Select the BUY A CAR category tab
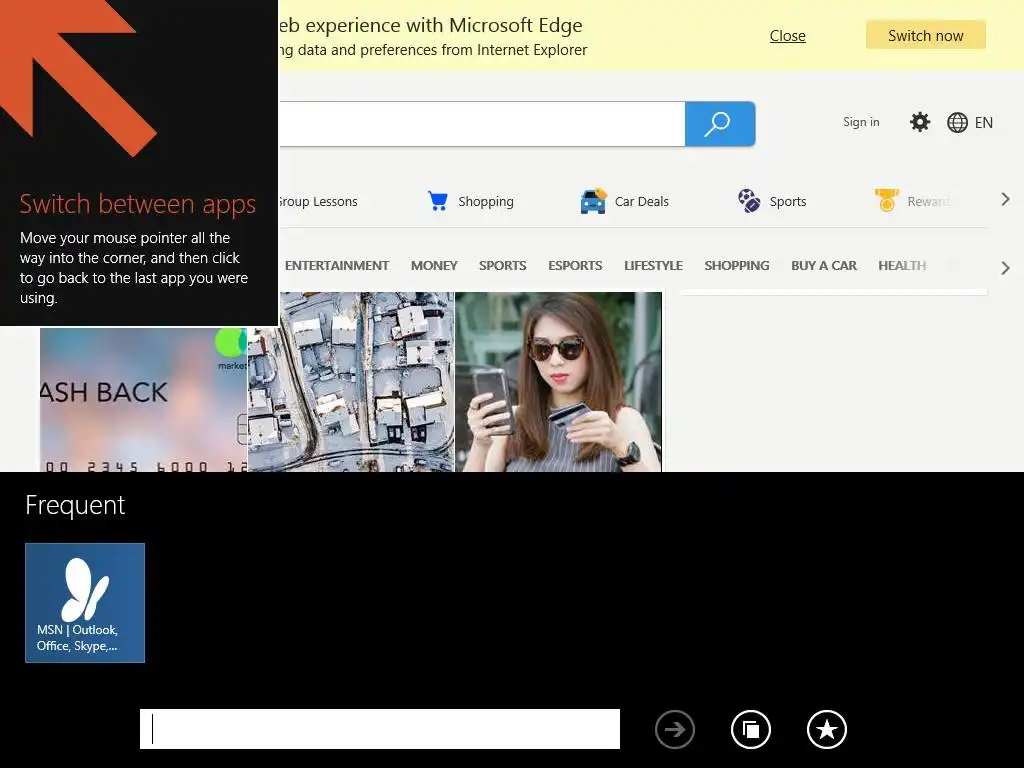This screenshot has height=768, width=1024. coord(824,266)
